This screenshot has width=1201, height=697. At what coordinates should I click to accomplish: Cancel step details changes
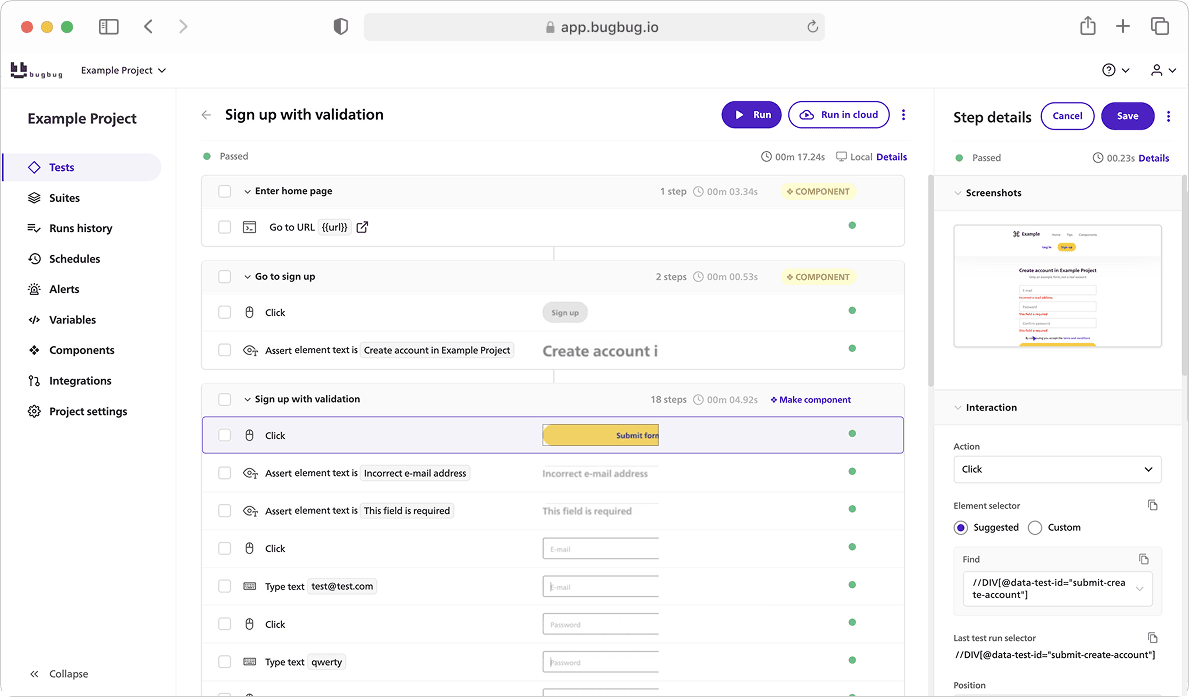point(1067,116)
